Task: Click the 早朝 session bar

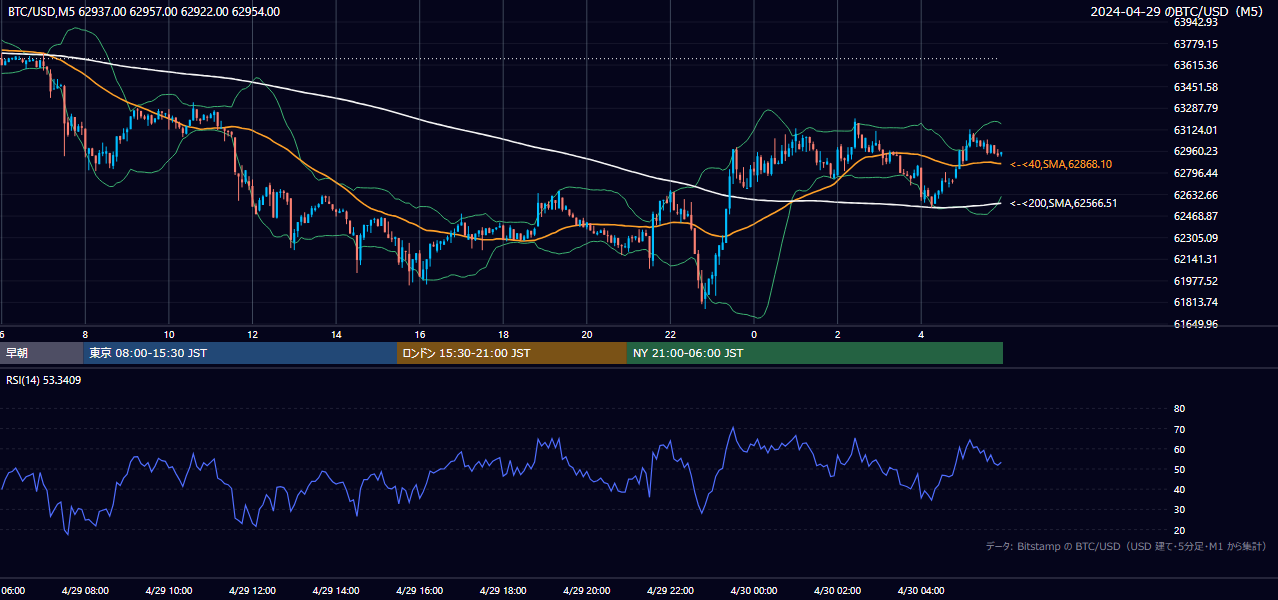Action: tap(41, 353)
